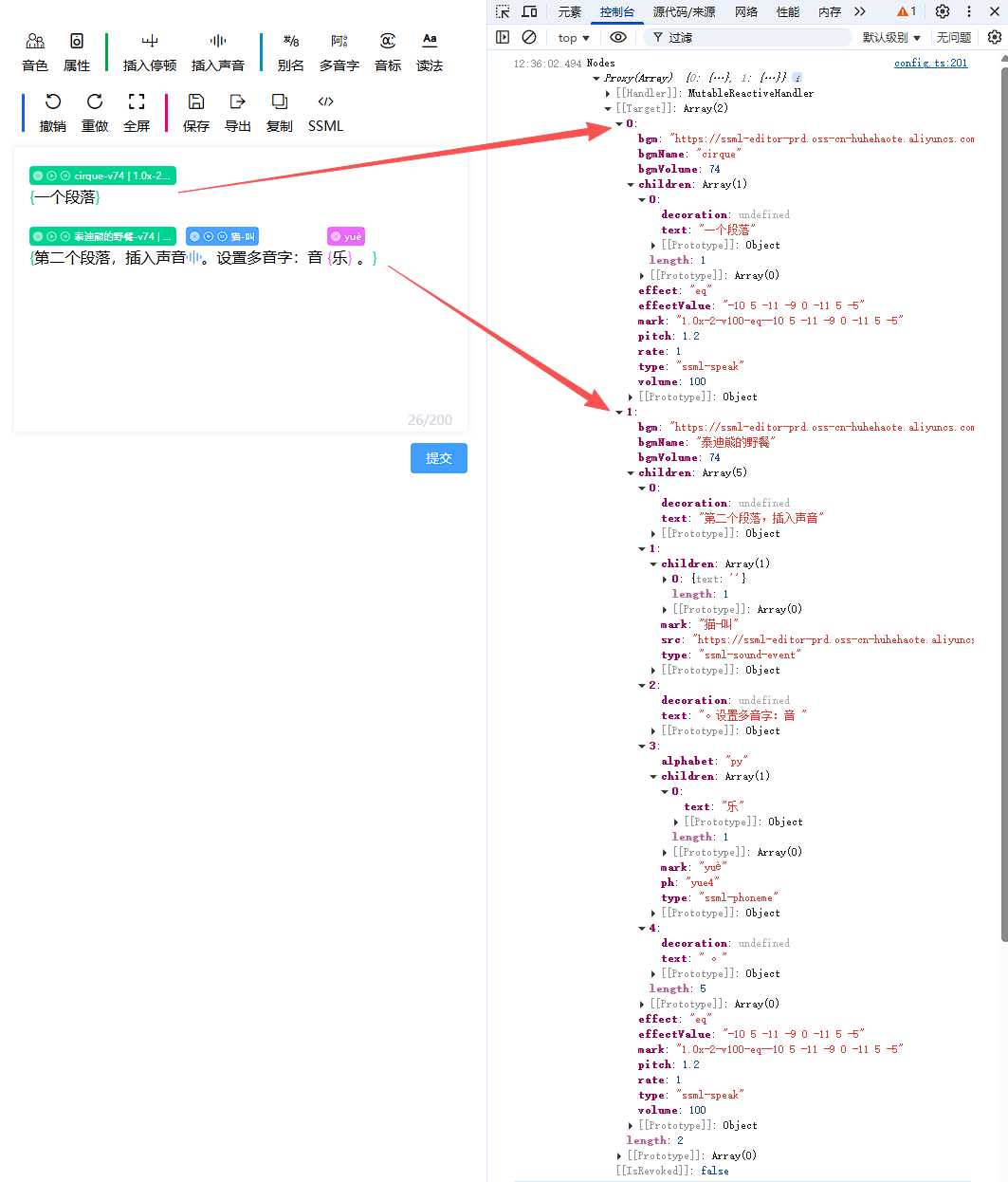Open the 属性 properties tool
Image resolution: width=1008 pixels, height=1182 pixels.
coord(77,42)
